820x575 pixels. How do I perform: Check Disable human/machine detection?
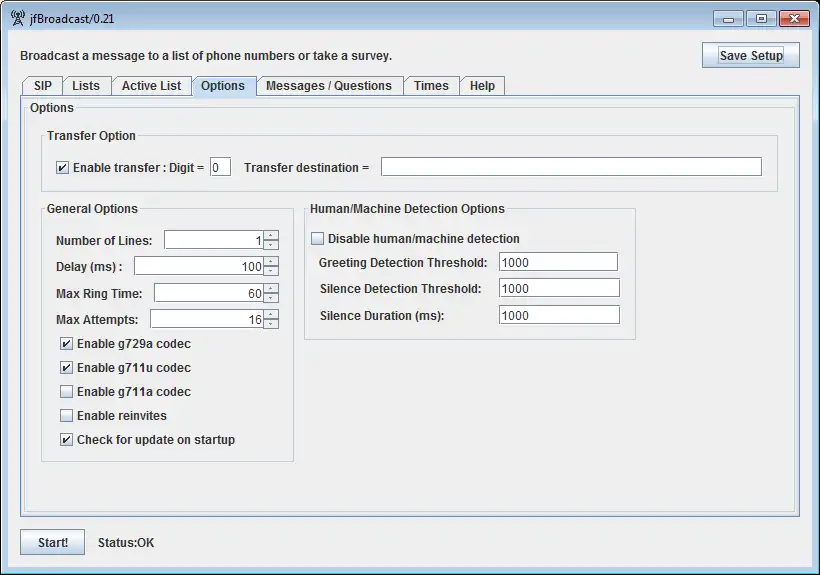(317, 238)
